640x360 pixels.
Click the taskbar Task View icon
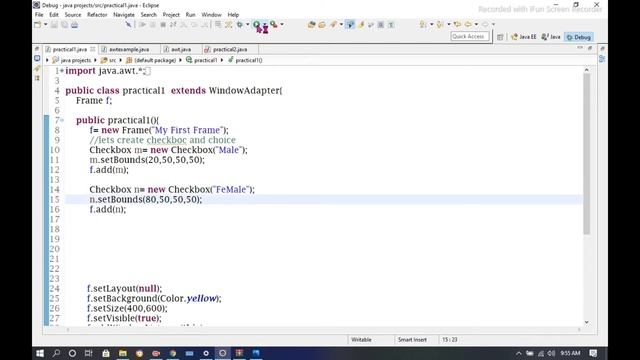(88, 353)
